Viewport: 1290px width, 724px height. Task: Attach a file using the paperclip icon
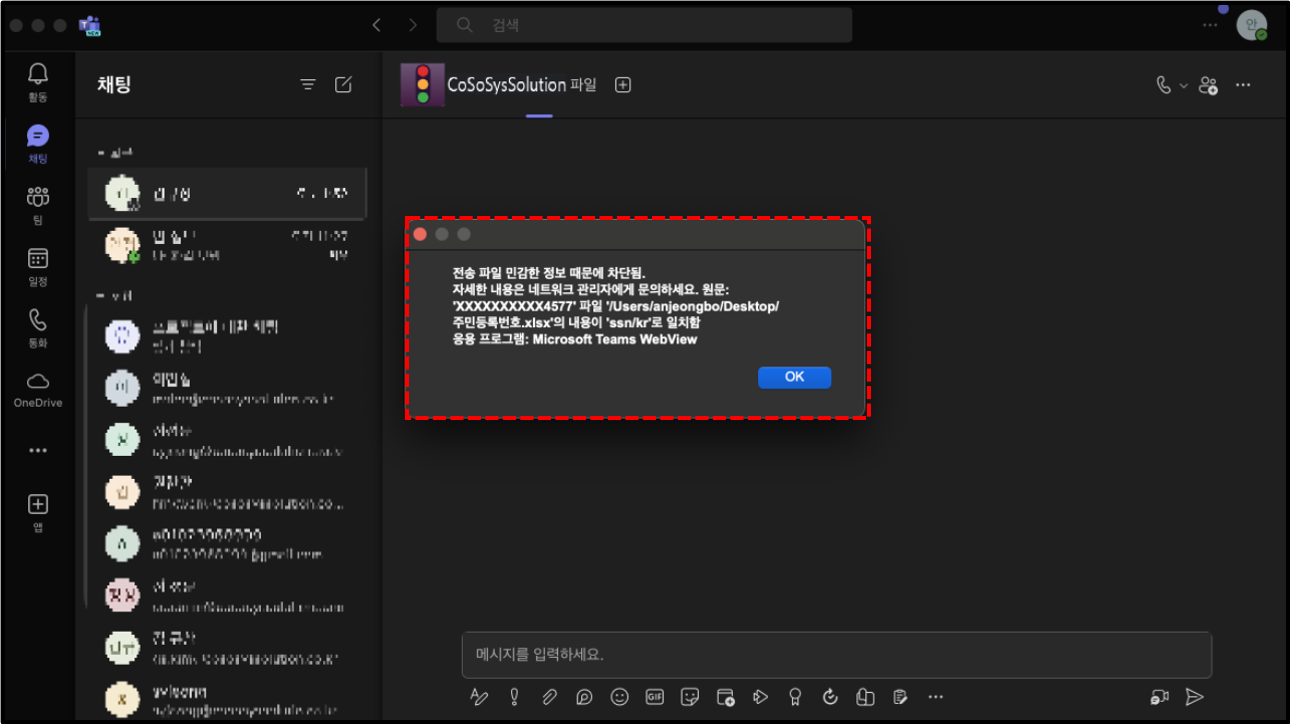click(549, 697)
